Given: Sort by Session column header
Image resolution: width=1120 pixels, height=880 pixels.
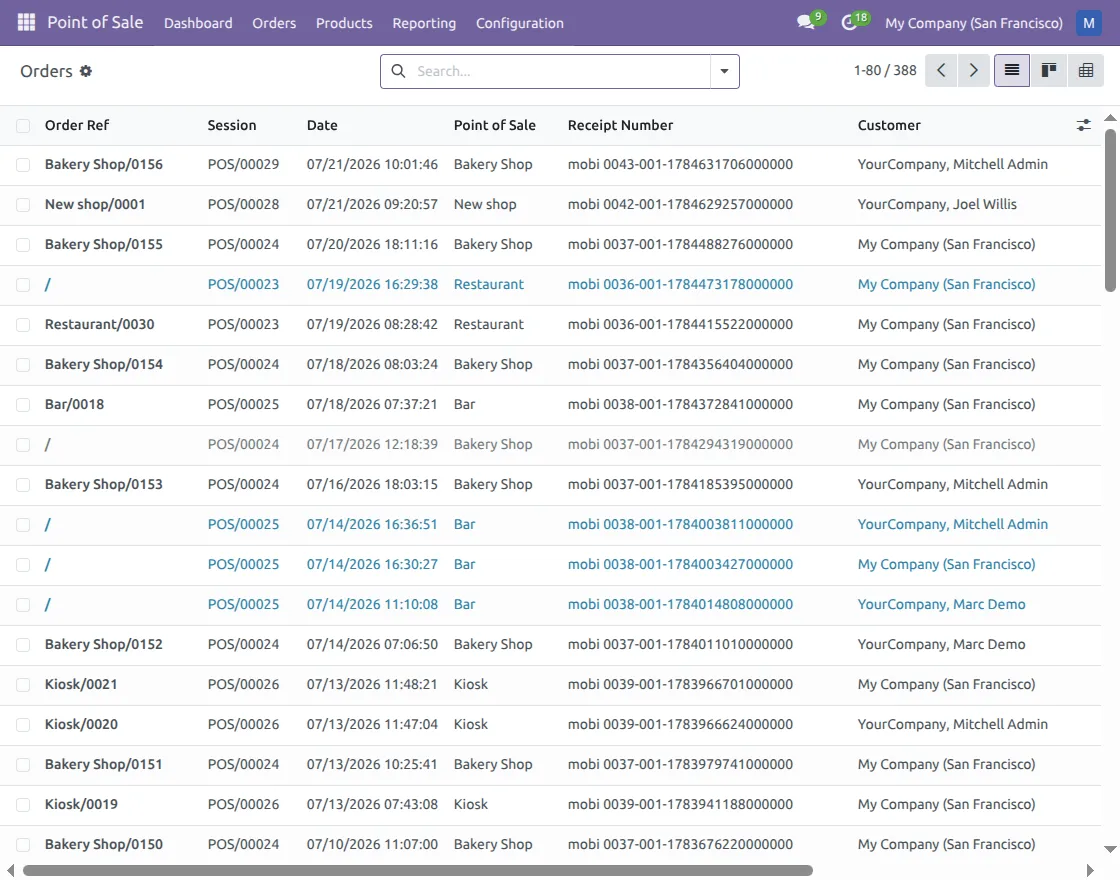Looking at the screenshot, I should [x=231, y=125].
